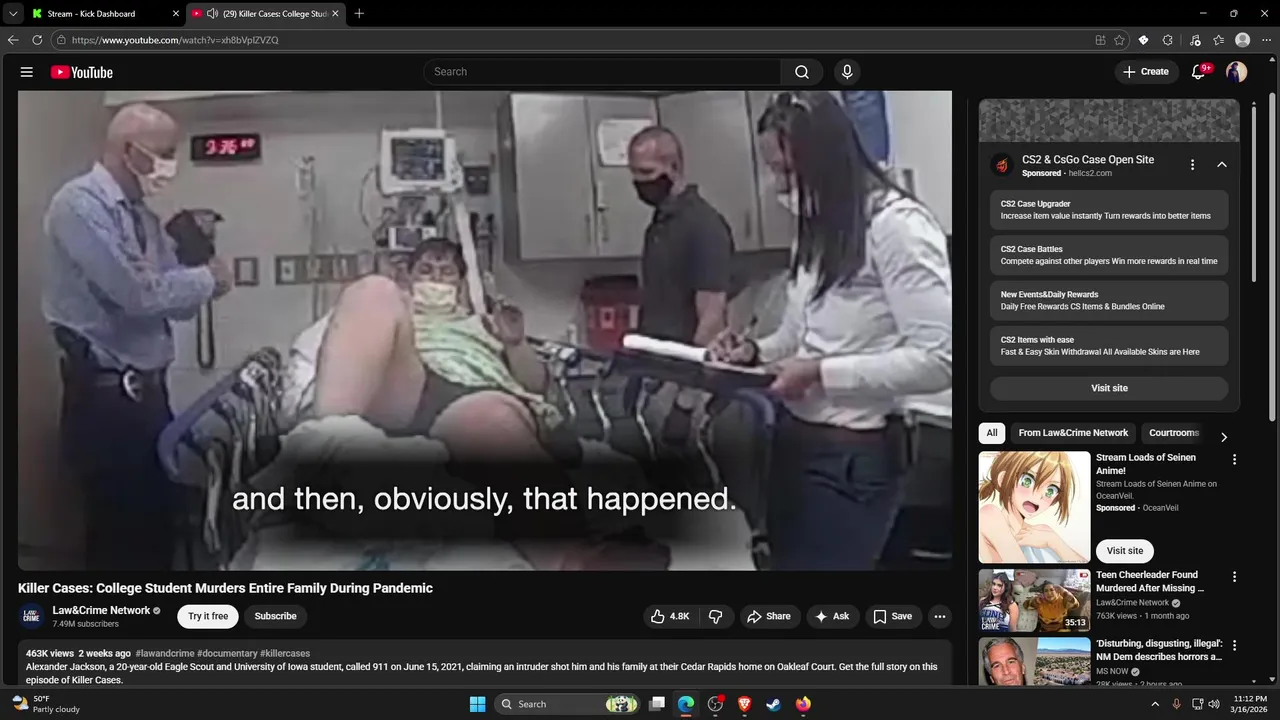Open Windows Start menu

pos(477,704)
